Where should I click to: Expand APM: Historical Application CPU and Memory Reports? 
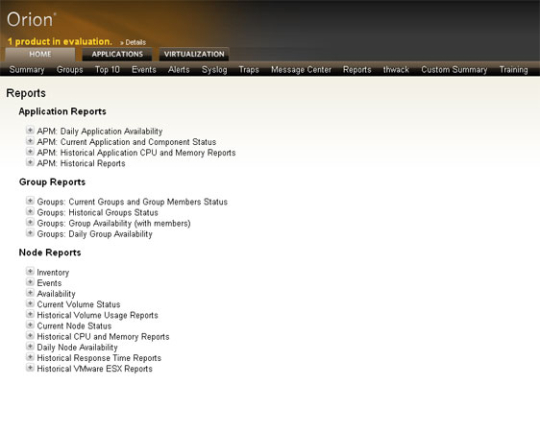[30, 152]
